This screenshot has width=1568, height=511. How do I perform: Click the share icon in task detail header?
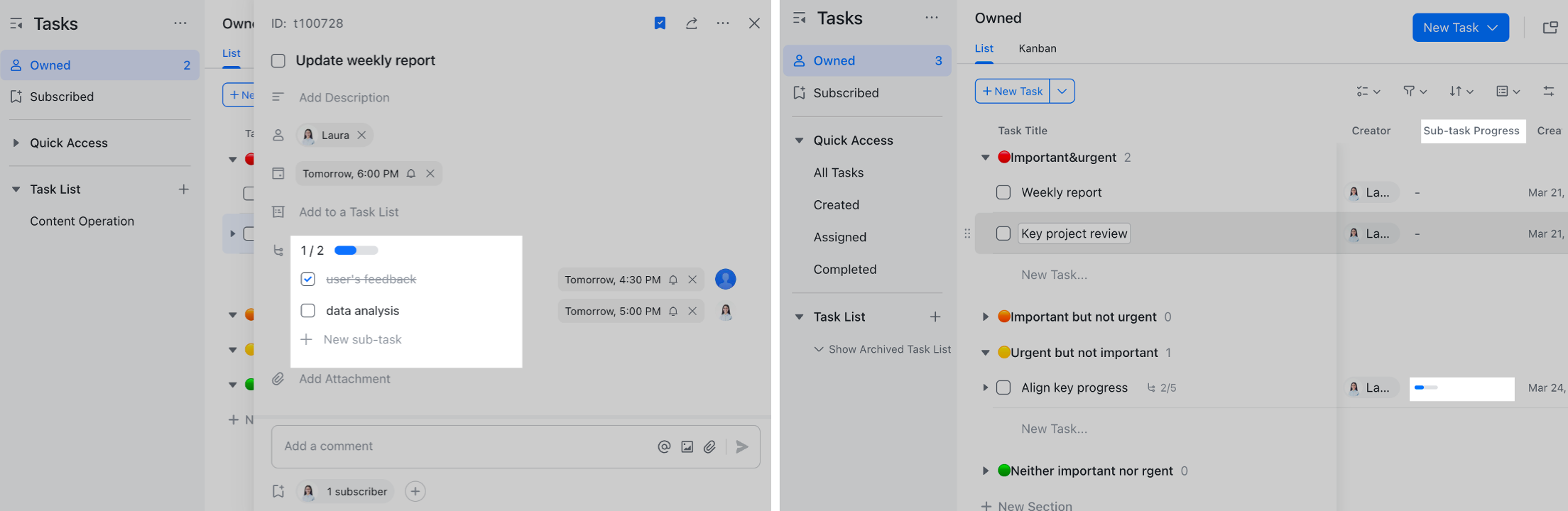[x=691, y=23]
